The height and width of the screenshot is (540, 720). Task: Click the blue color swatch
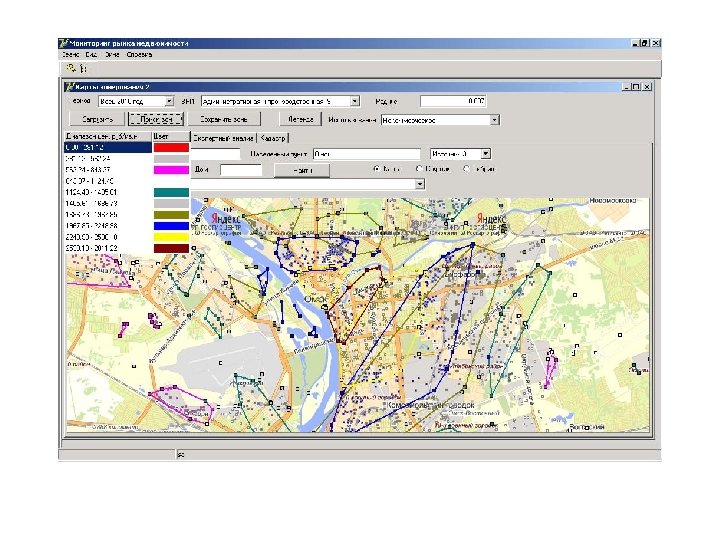point(171,226)
